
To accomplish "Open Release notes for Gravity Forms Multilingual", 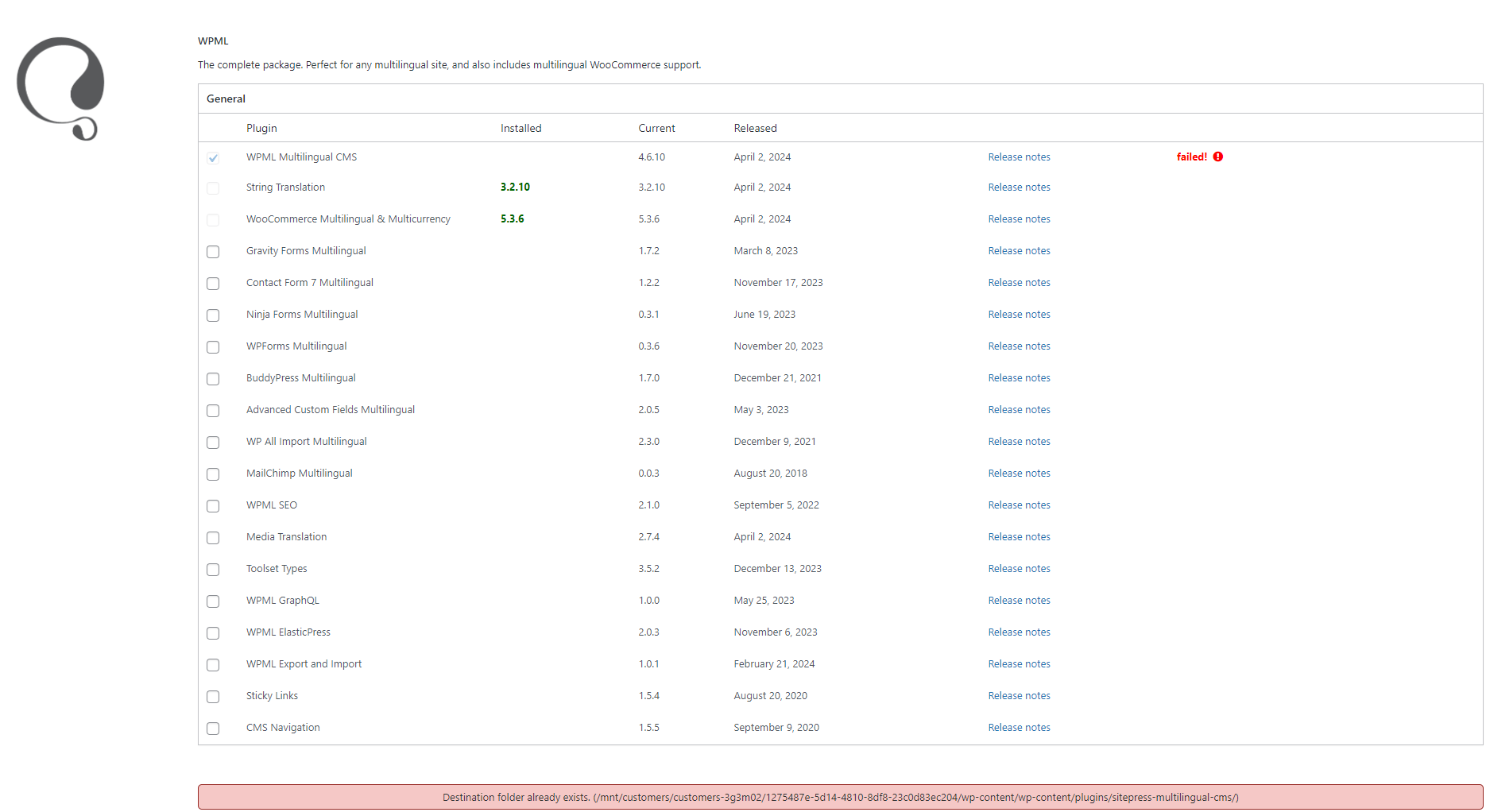I will (x=1019, y=251).
